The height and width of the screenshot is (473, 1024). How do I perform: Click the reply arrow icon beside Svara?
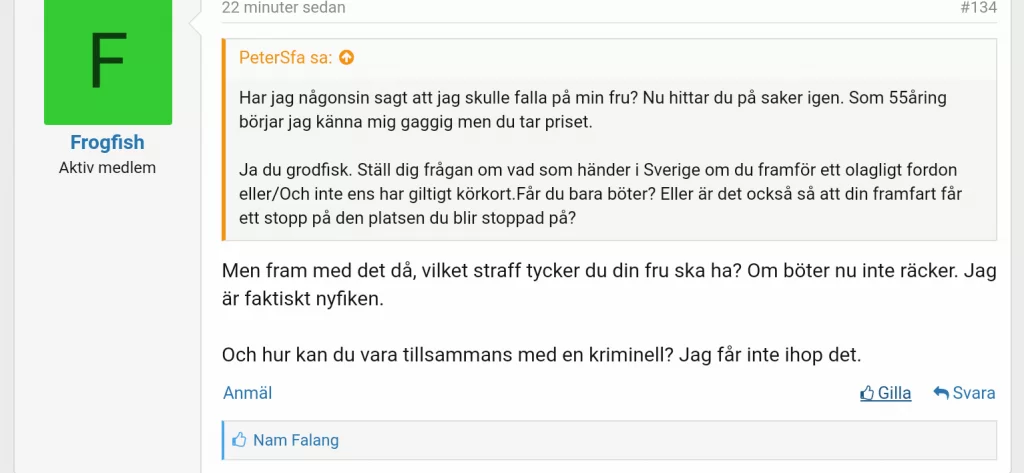pyautogui.click(x=940, y=393)
